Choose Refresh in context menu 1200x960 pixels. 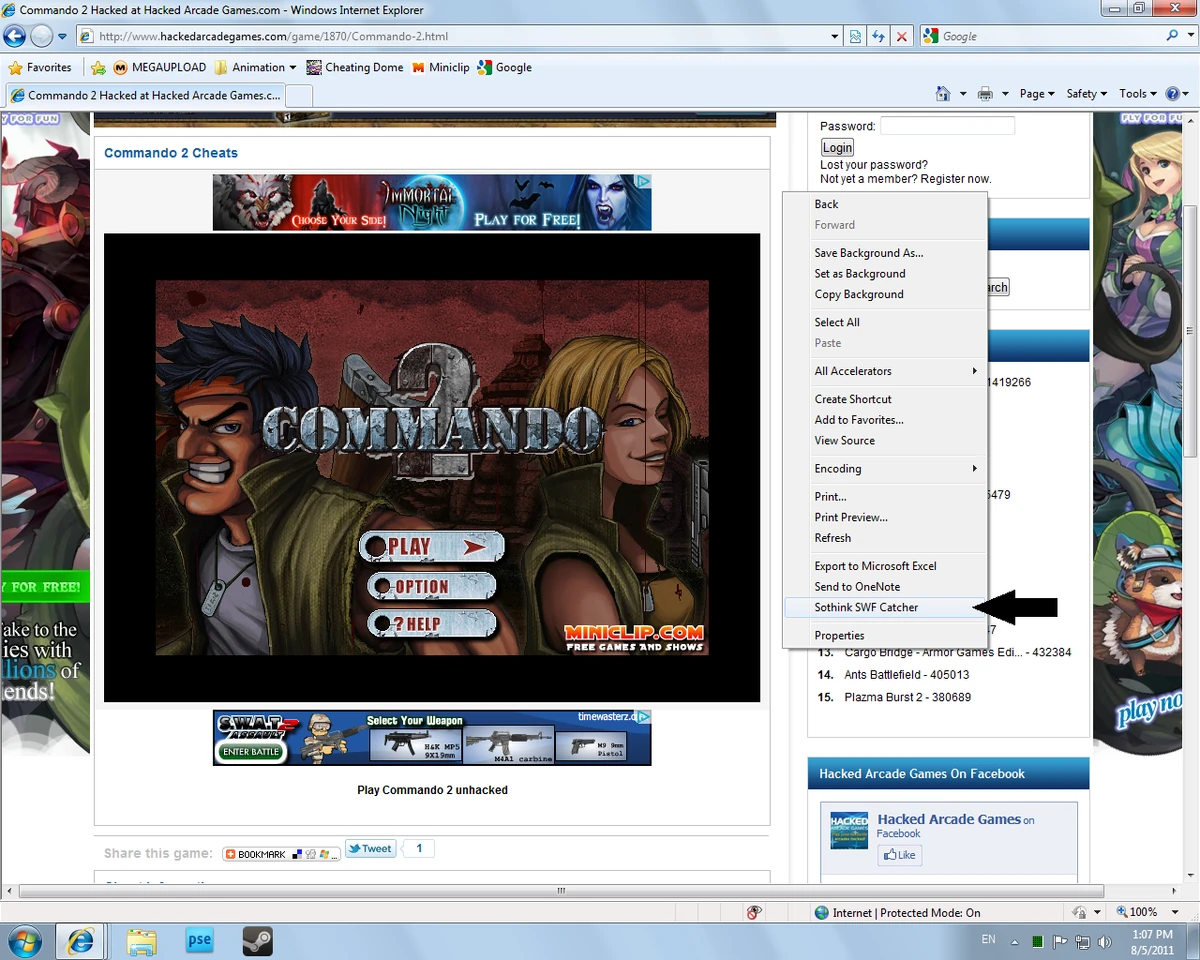point(885,538)
